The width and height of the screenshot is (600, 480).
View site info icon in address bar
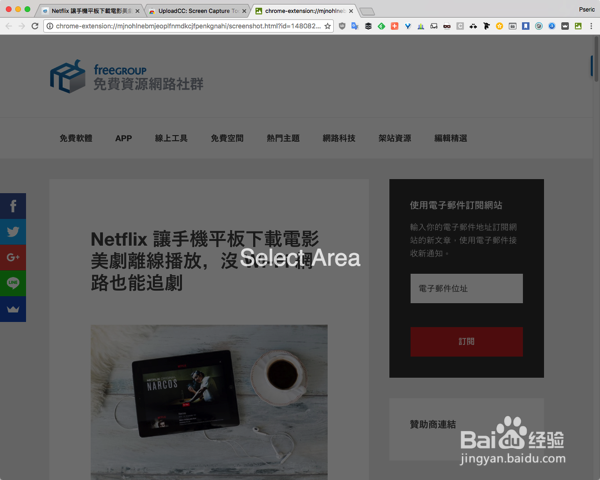click(50, 26)
